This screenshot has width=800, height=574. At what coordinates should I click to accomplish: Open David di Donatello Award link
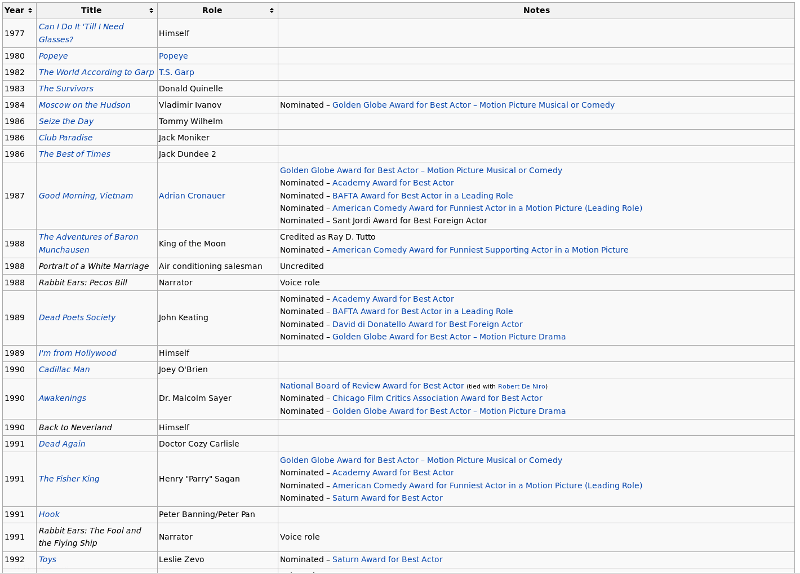(427, 324)
